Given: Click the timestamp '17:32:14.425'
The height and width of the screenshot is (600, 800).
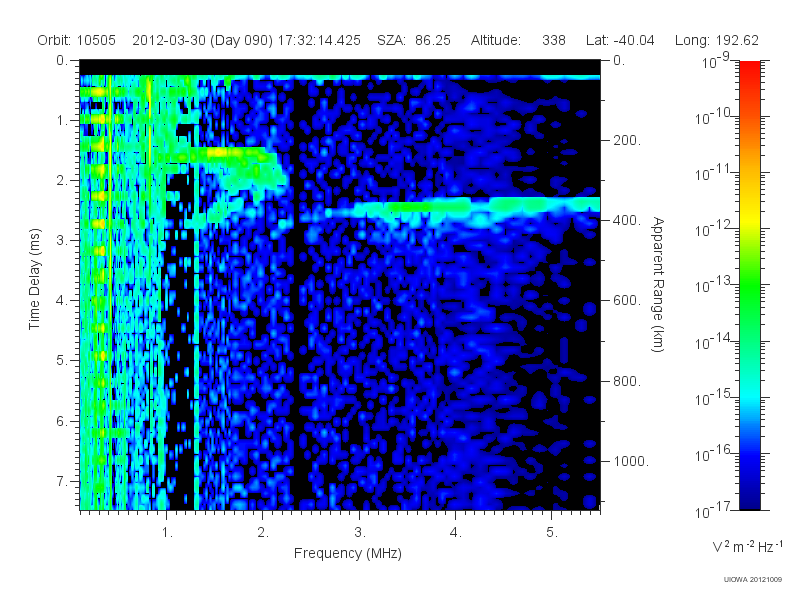Looking at the screenshot, I should tap(319, 40).
